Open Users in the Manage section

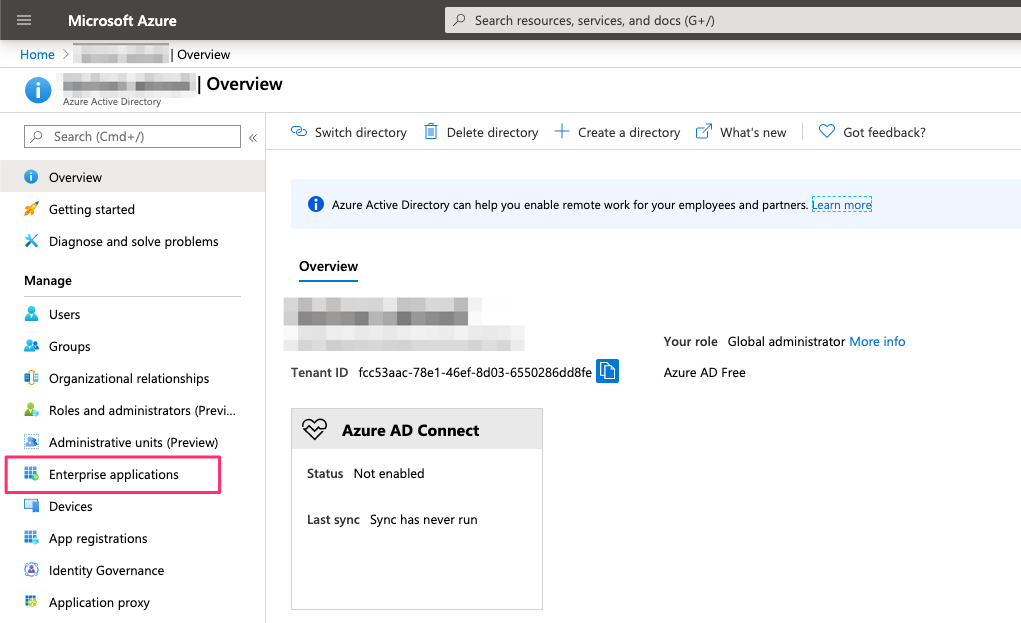click(64, 314)
